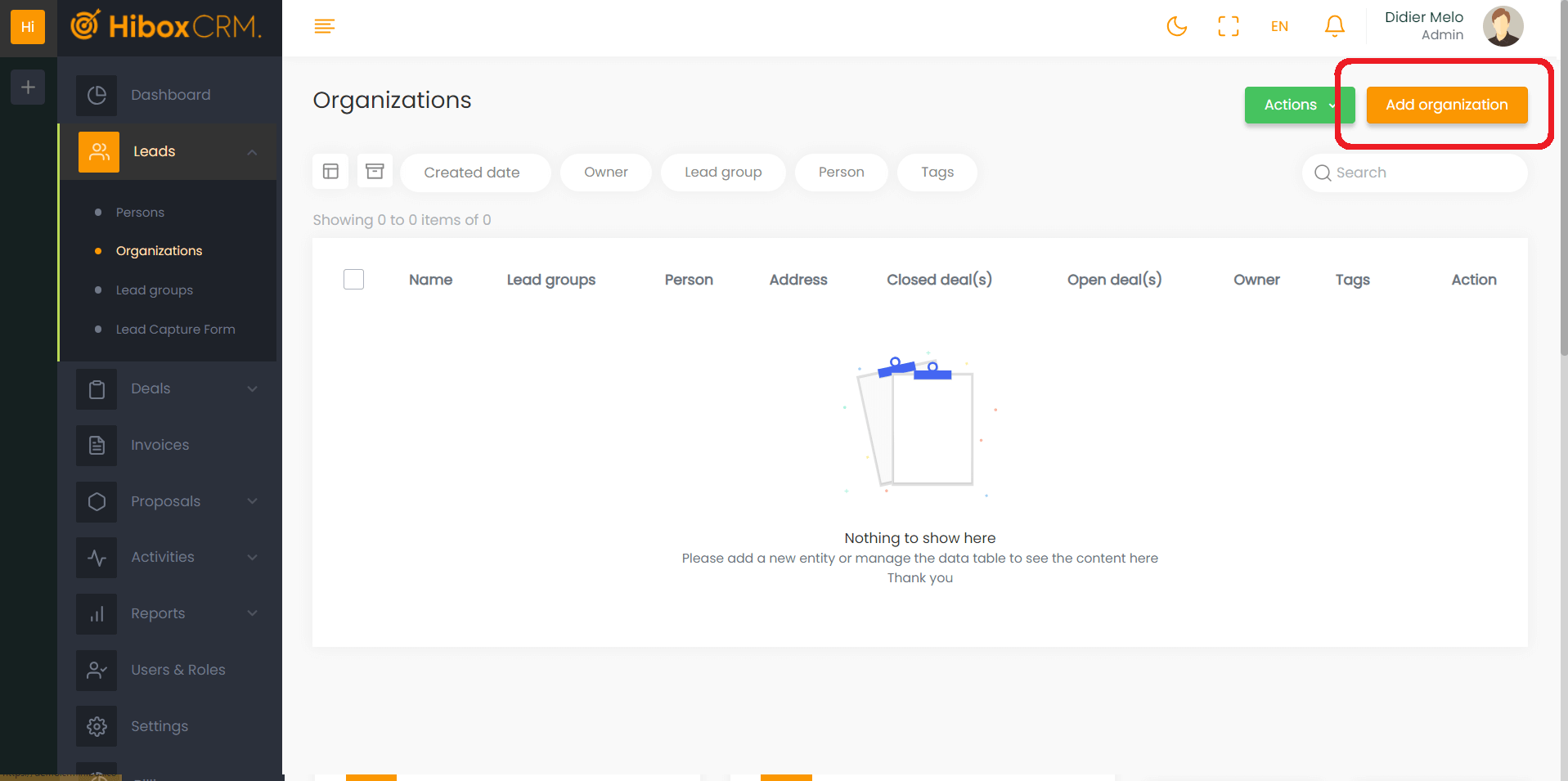
Task: Switch to table layout view icon
Action: tap(330, 172)
